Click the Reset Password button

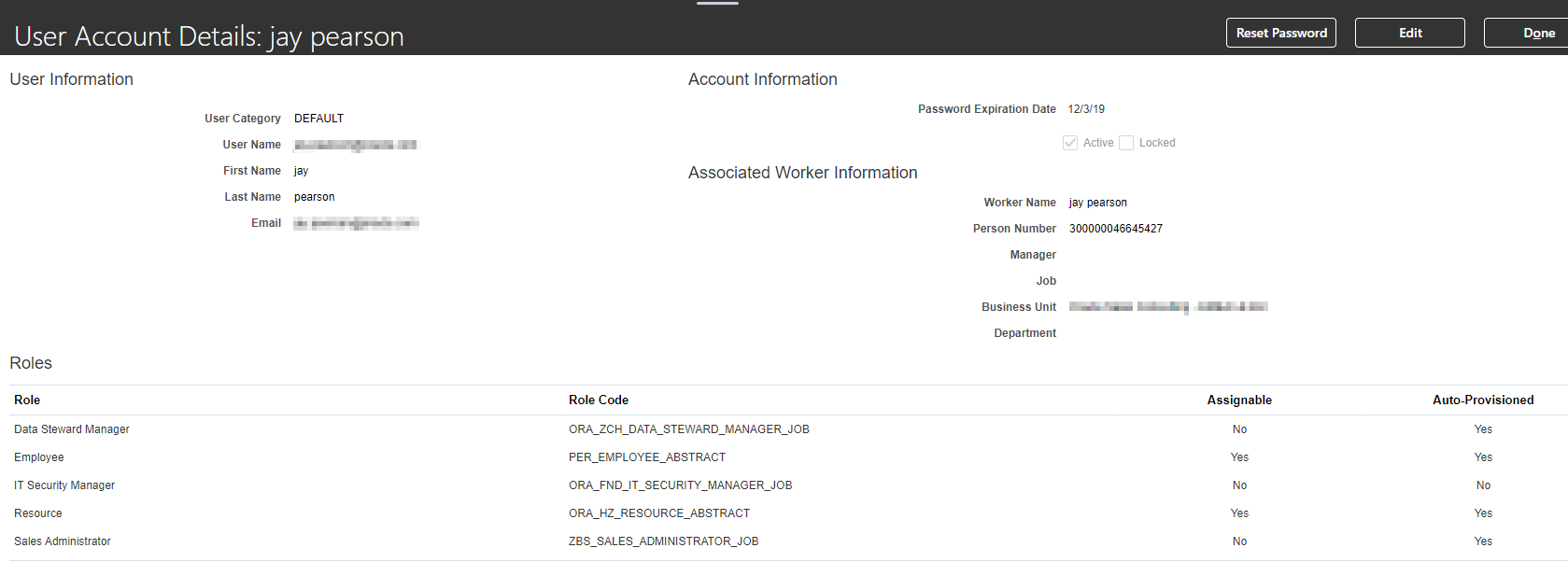pyautogui.click(x=1280, y=33)
